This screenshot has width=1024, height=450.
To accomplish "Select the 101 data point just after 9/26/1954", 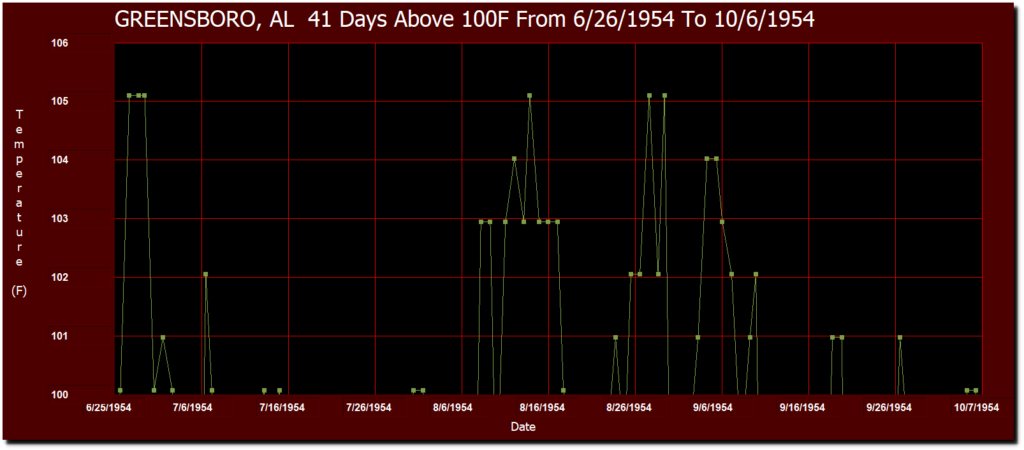I will pos(900,338).
